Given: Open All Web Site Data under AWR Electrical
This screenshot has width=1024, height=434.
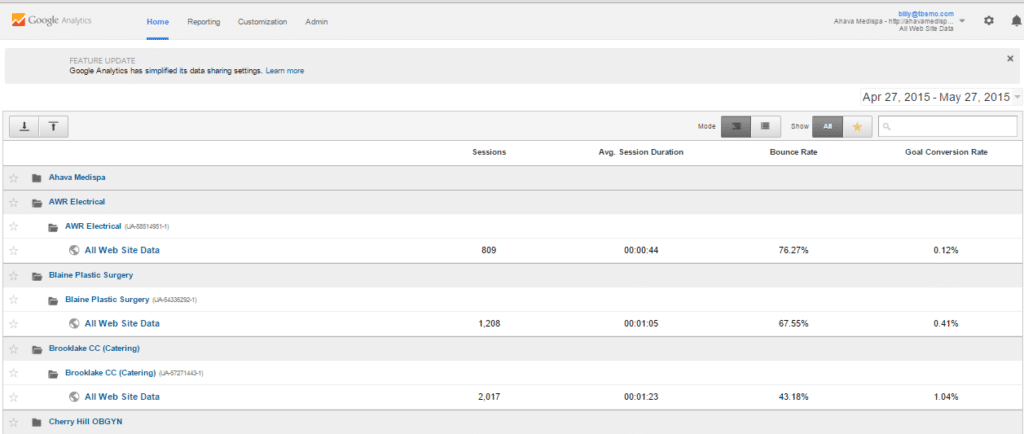Looking at the screenshot, I should (122, 250).
